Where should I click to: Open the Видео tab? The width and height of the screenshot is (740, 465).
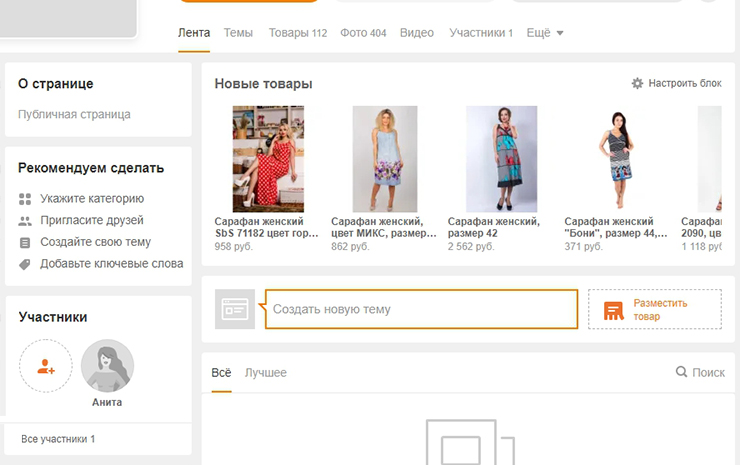(417, 33)
